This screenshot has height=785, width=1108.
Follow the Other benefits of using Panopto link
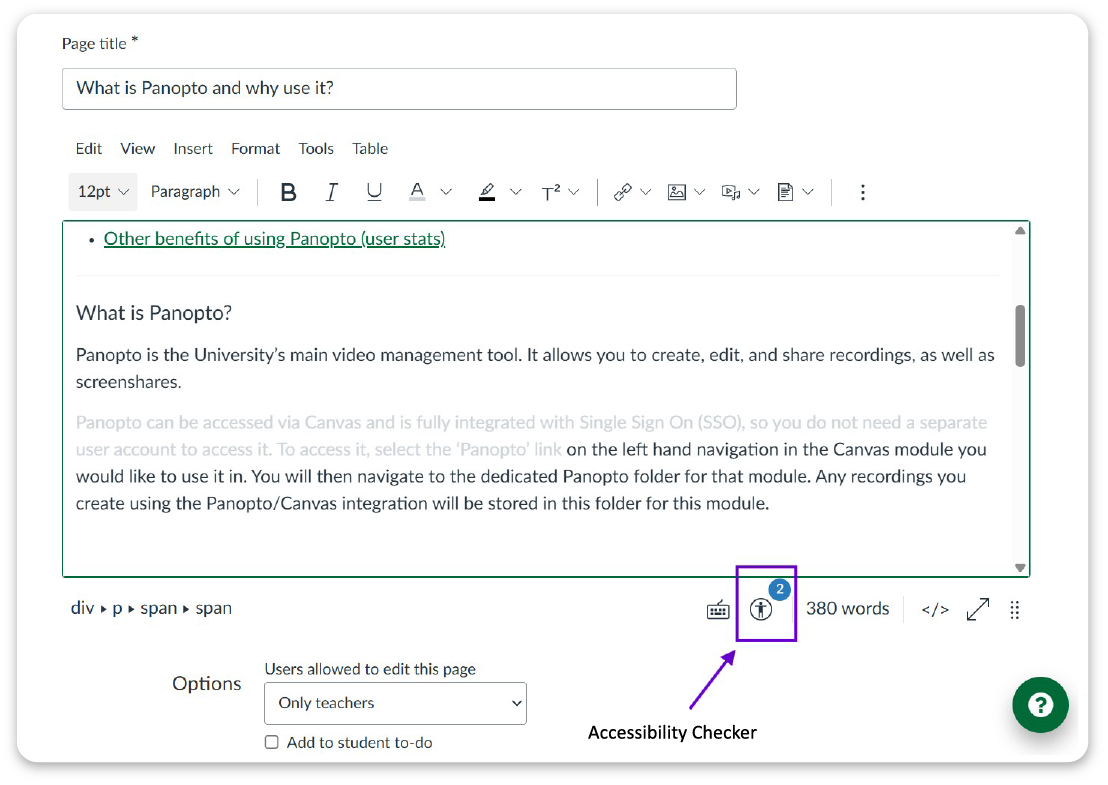coord(274,239)
